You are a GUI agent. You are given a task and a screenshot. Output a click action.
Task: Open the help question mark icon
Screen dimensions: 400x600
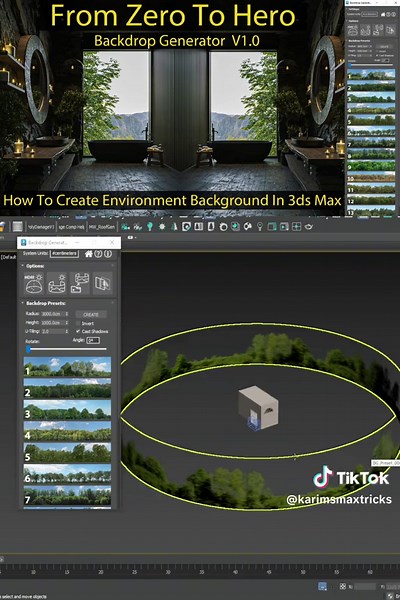click(98, 254)
